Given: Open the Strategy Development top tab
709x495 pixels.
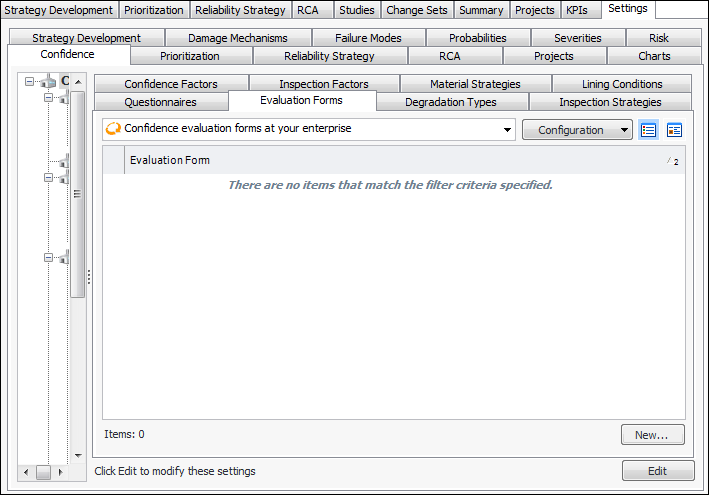Looking at the screenshot, I should (59, 10).
